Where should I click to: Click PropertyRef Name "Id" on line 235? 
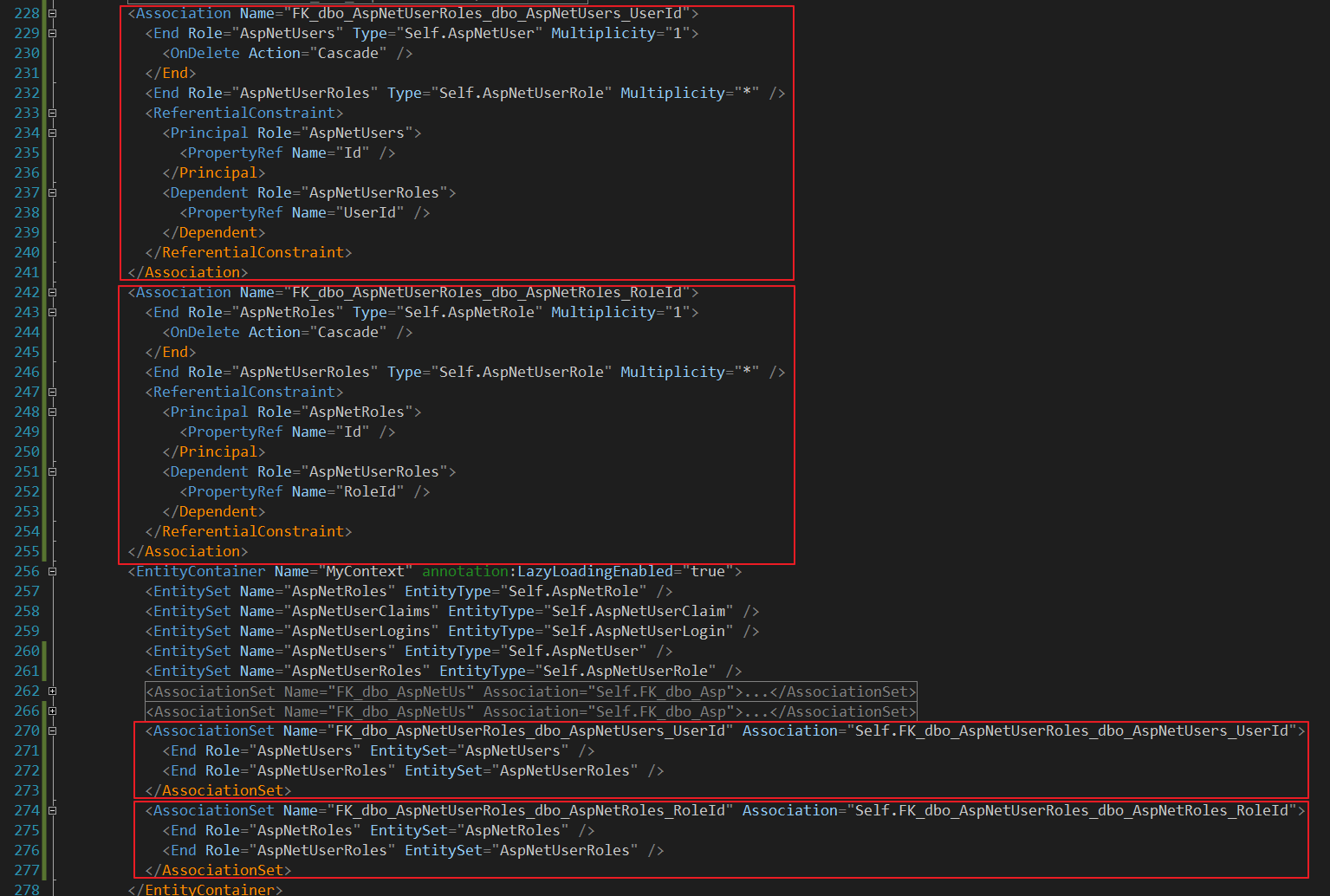click(x=353, y=153)
